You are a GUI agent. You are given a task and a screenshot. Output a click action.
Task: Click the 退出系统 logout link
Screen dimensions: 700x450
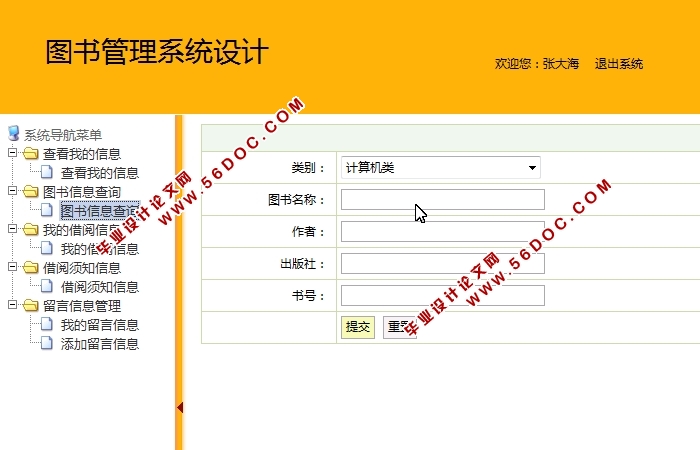pos(618,64)
